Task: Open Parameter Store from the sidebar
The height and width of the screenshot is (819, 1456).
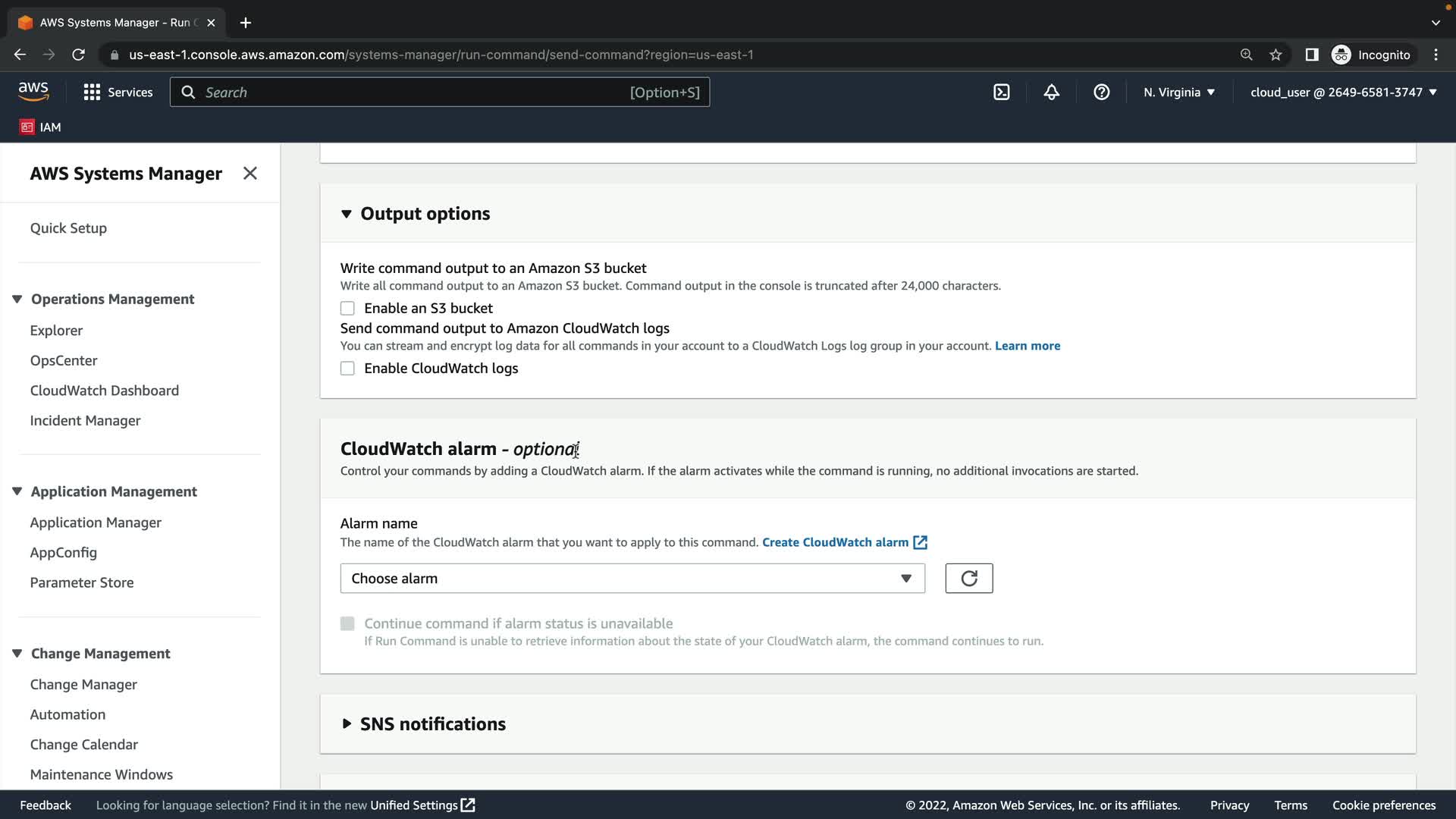Action: pyautogui.click(x=82, y=582)
